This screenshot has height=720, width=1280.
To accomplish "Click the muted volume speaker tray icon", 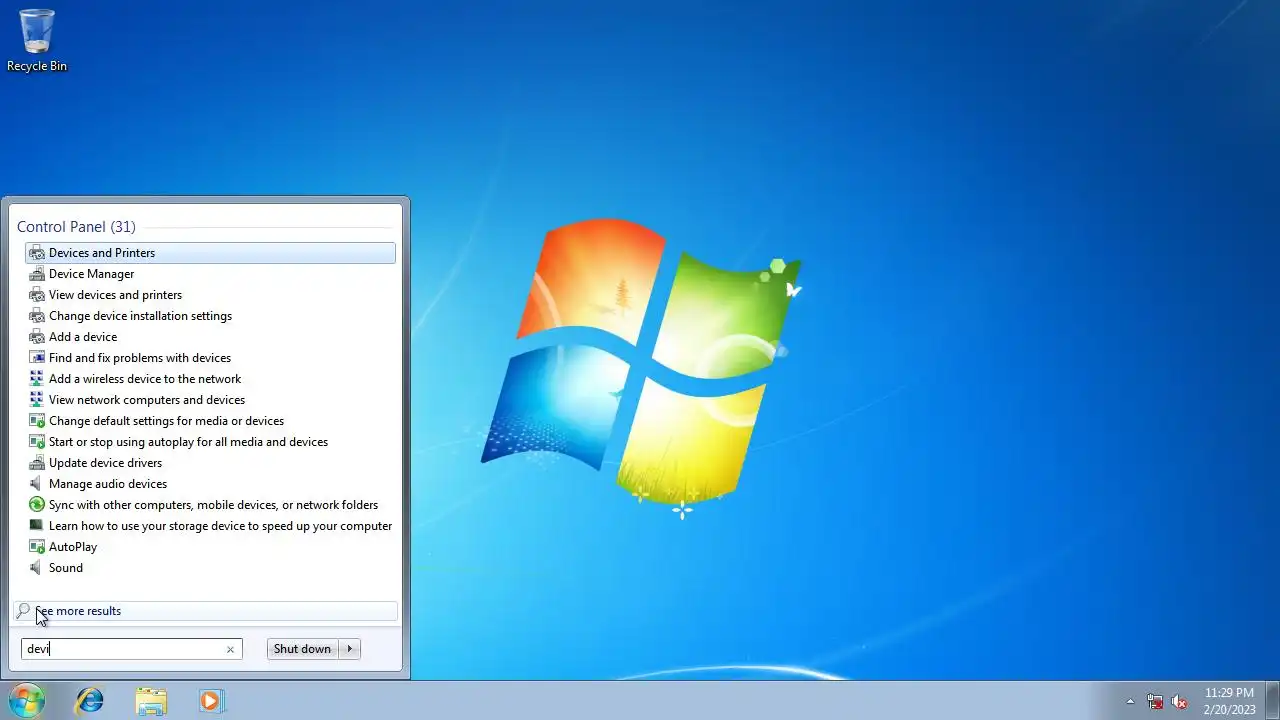I will tap(1179, 701).
